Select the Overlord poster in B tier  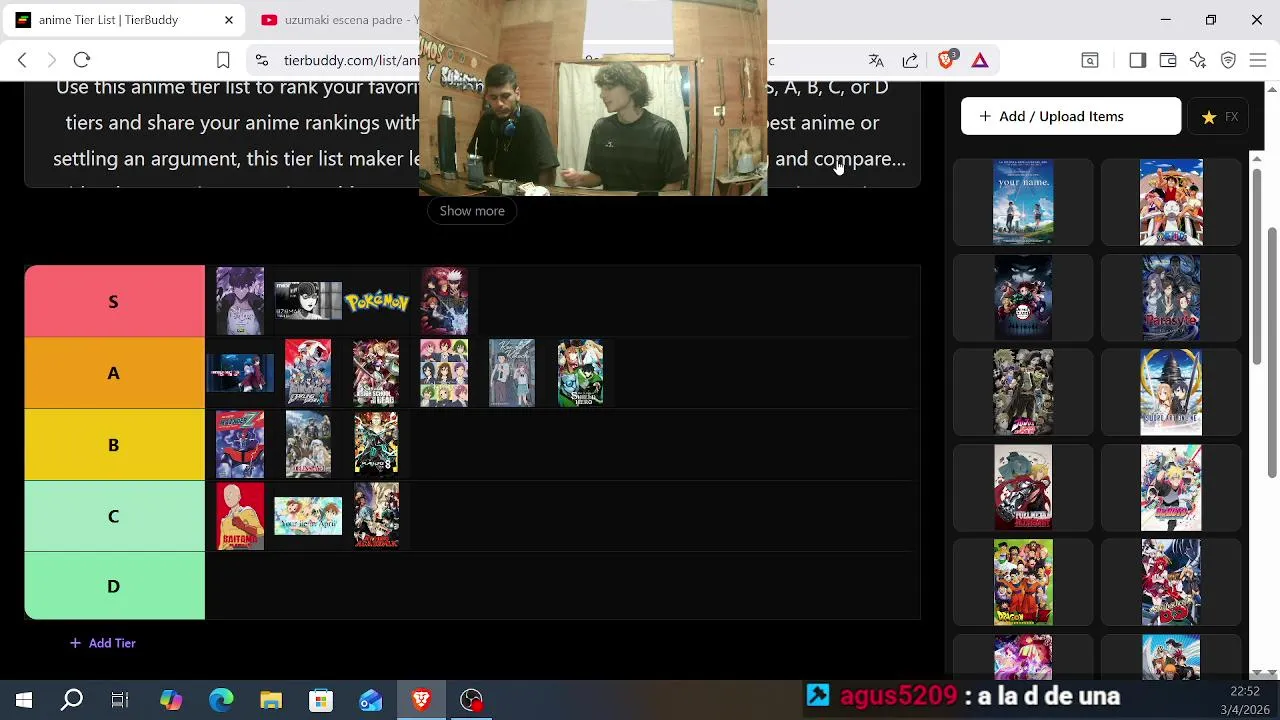308,445
